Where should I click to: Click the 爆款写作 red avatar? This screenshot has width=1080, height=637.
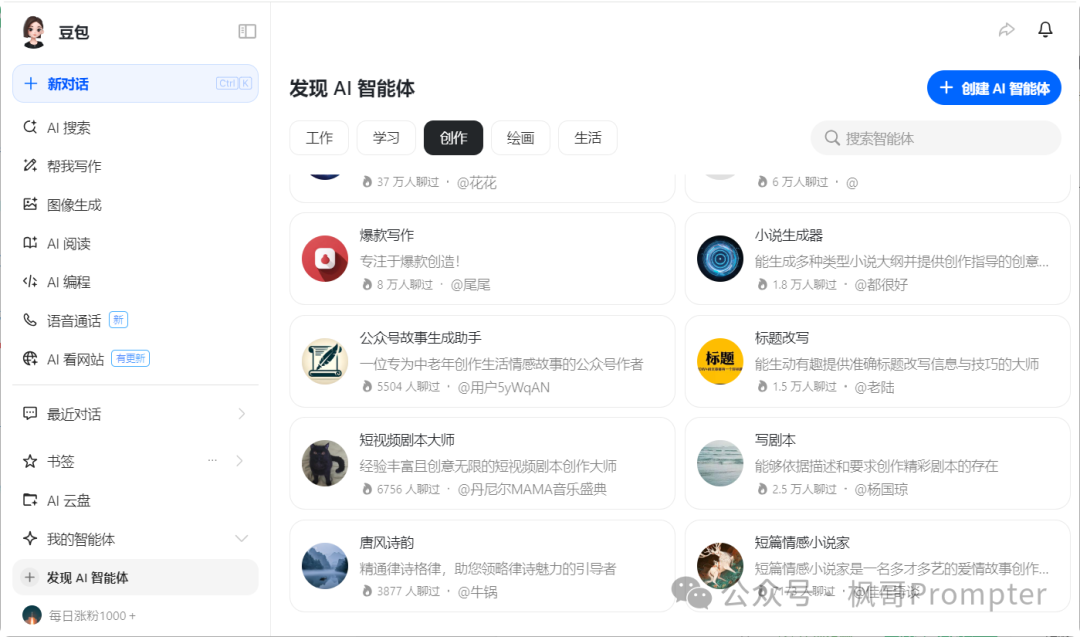click(x=324, y=259)
